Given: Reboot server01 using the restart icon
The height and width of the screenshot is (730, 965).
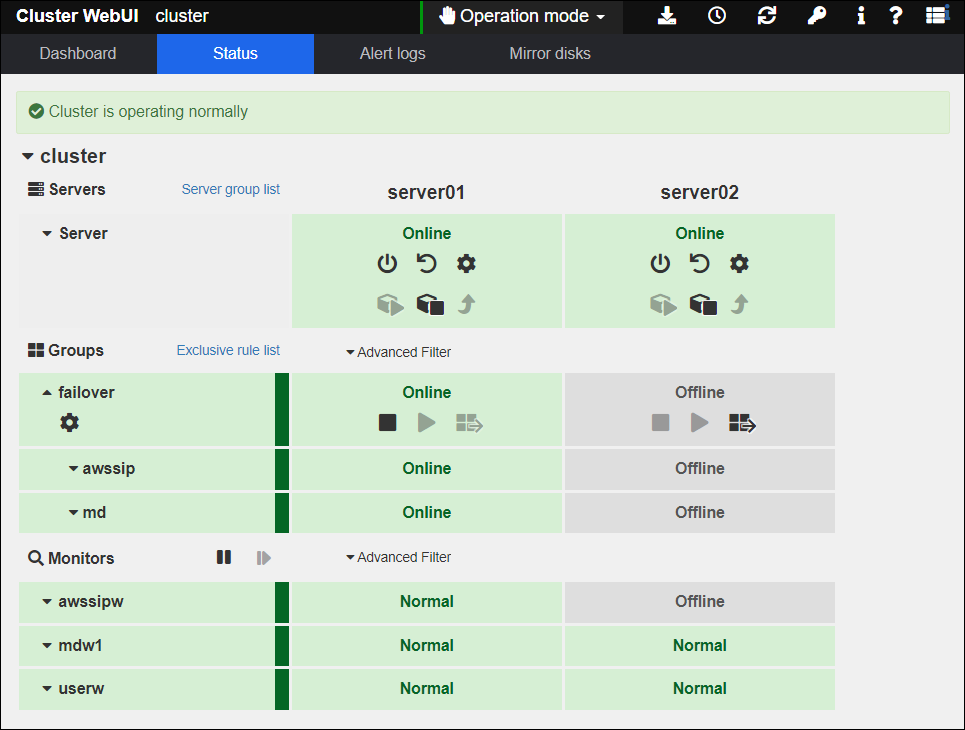Looking at the screenshot, I should (426, 263).
